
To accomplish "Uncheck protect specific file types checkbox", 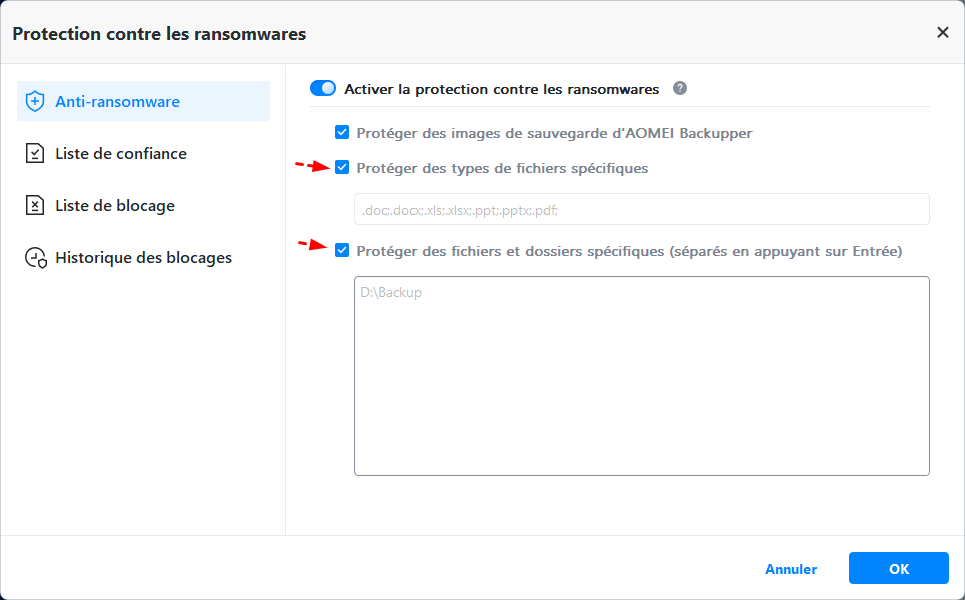I will [x=343, y=168].
